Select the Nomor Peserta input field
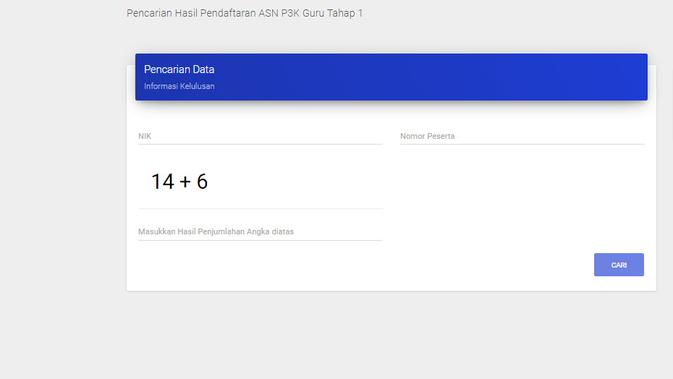 click(x=522, y=136)
